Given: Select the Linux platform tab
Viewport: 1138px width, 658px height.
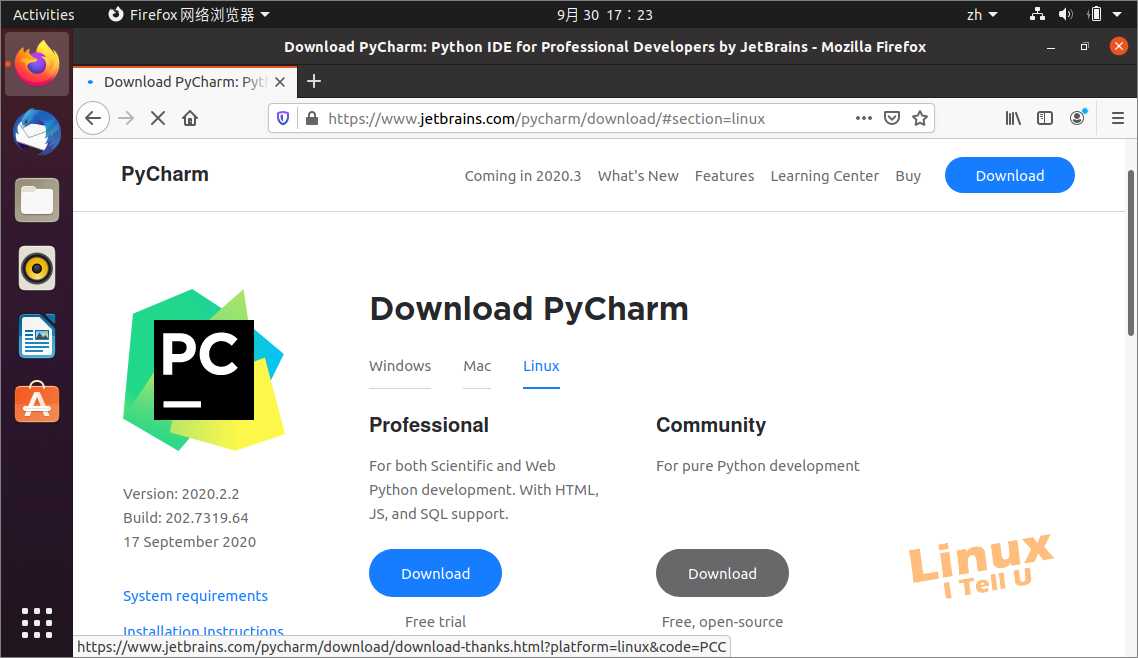Looking at the screenshot, I should pos(541,366).
